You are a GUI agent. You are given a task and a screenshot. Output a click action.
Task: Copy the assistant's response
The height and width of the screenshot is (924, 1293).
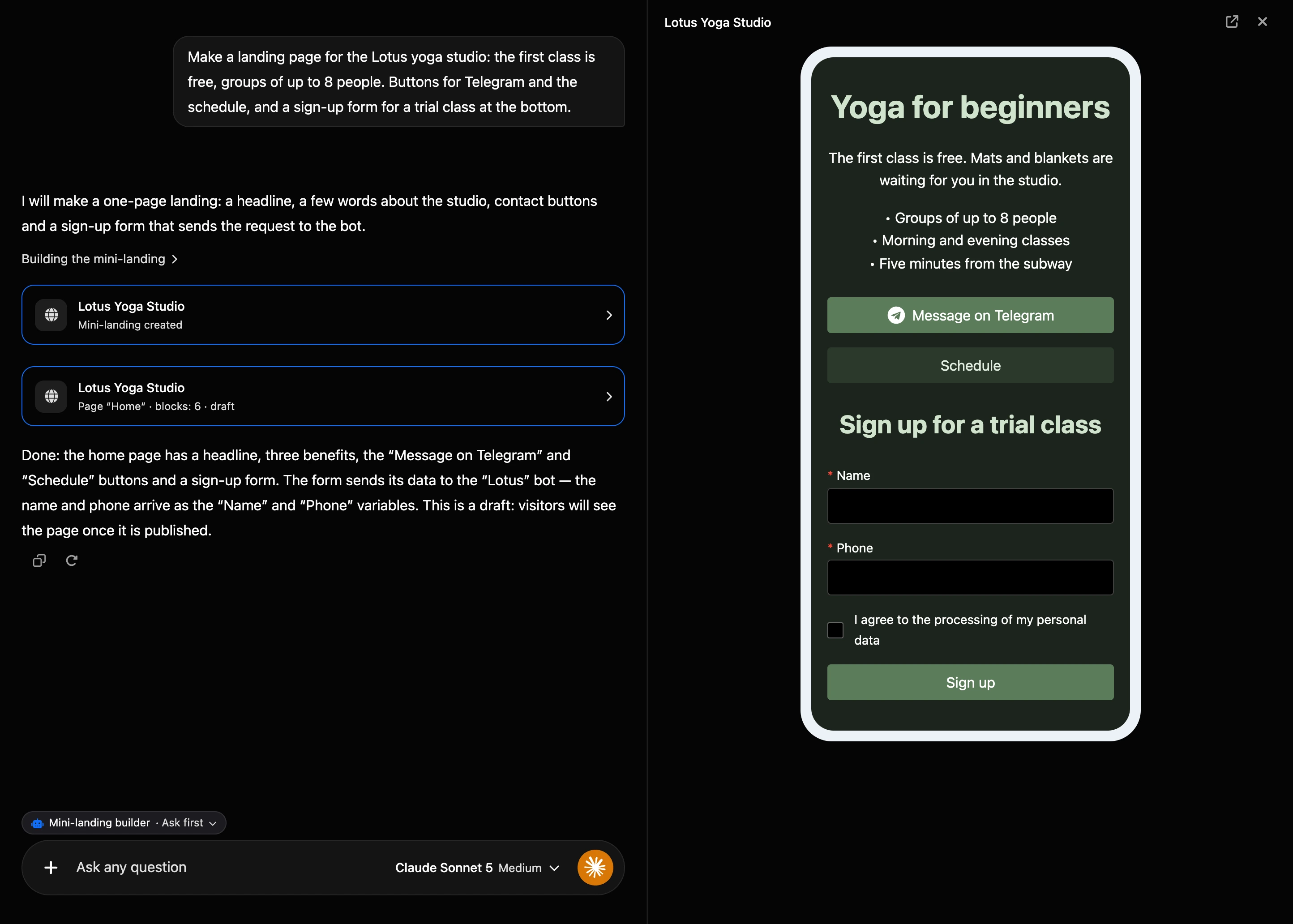pos(39,560)
